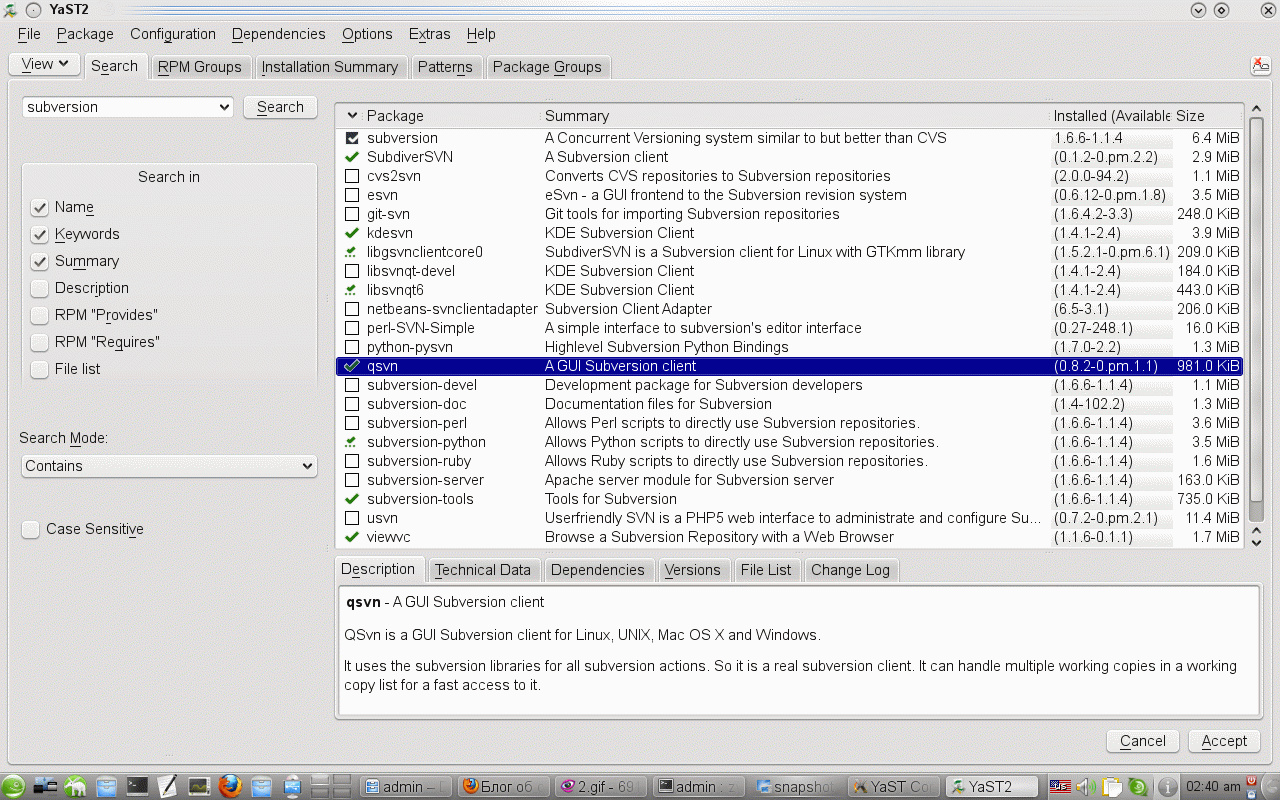Screen dimensions: 1280x800
Task: Click the status icon of libgsvnclientcore0
Action: pyautogui.click(x=352, y=252)
